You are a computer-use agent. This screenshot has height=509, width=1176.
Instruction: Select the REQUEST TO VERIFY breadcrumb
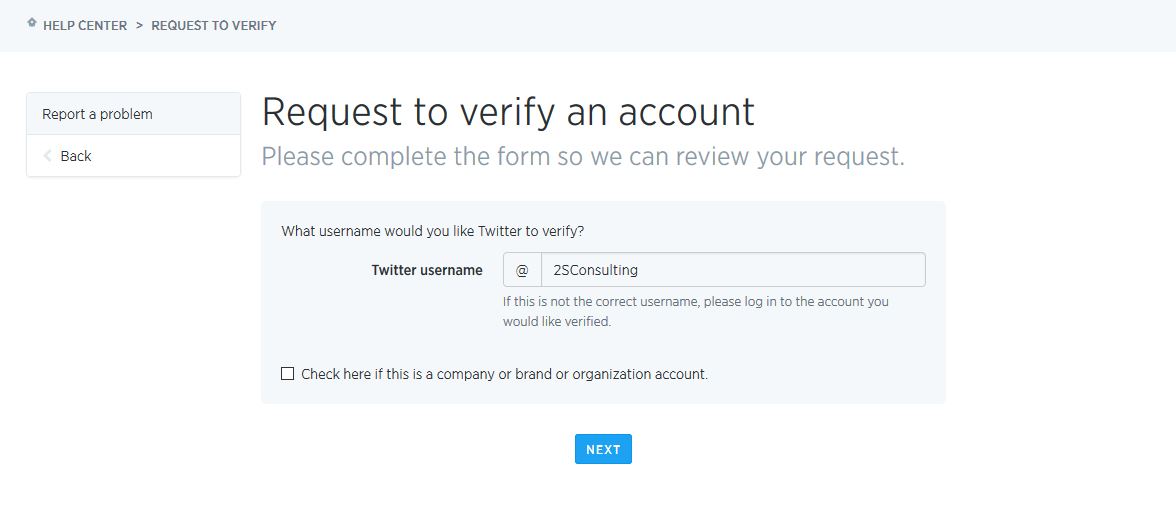pyautogui.click(x=214, y=25)
